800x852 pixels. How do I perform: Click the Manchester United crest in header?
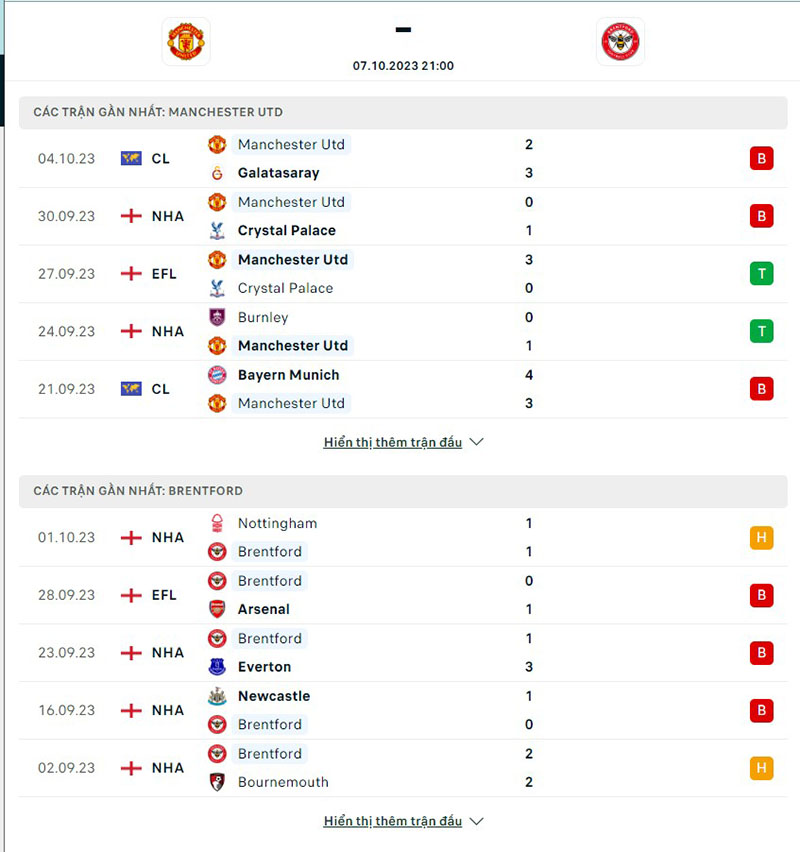pos(186,41)
